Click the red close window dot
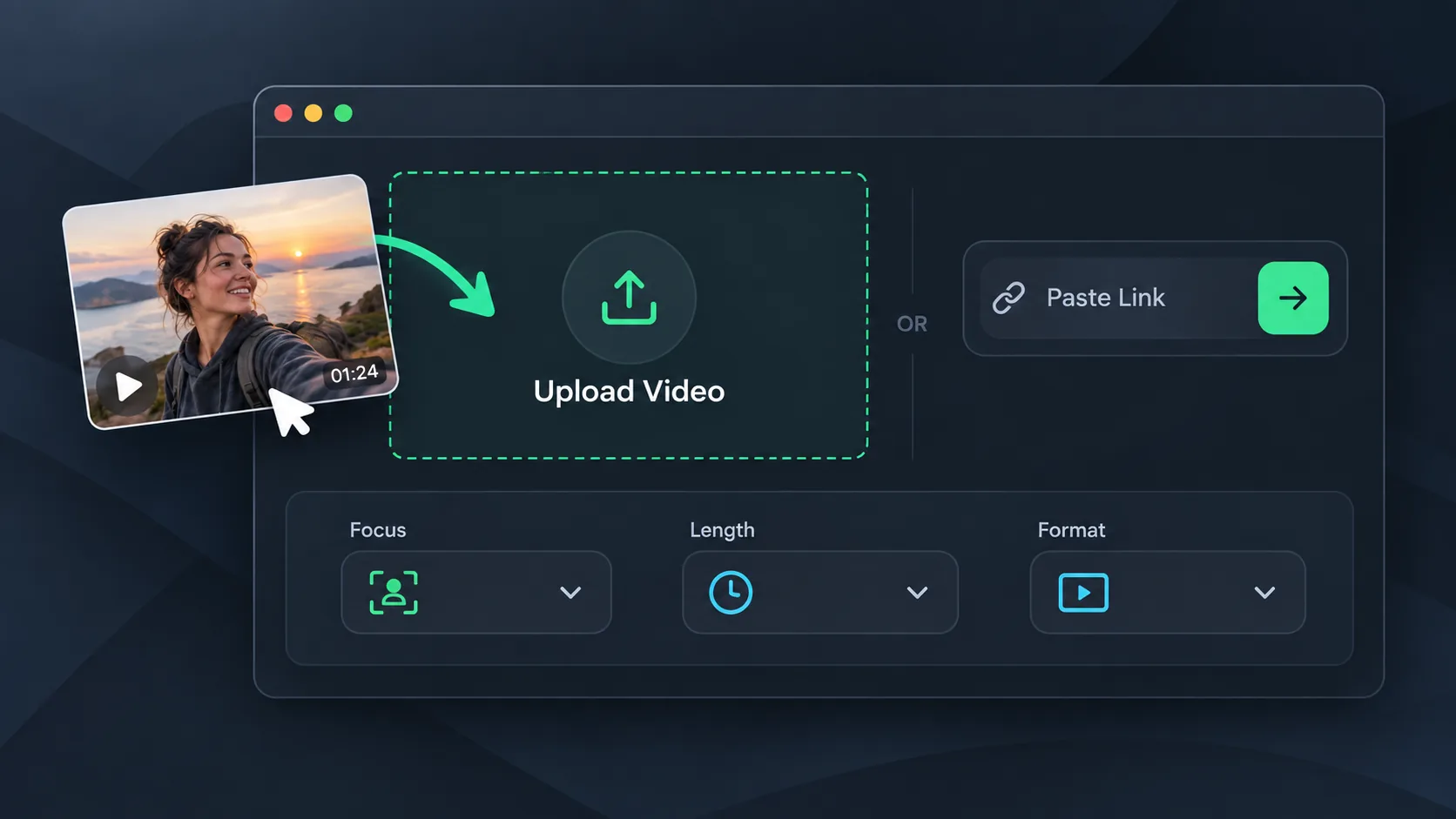This screenshot has height=819, width=1456. tap(283, 113)
